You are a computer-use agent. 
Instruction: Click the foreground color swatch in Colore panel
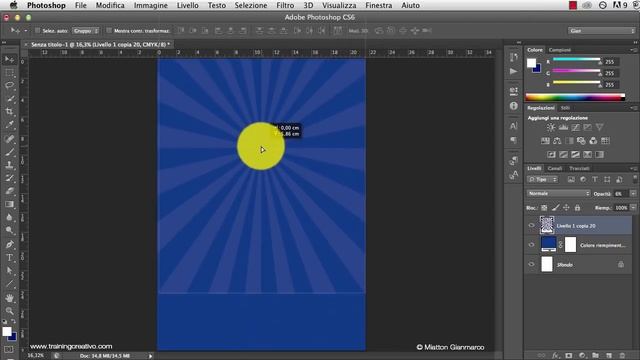(x=531, y=63)
